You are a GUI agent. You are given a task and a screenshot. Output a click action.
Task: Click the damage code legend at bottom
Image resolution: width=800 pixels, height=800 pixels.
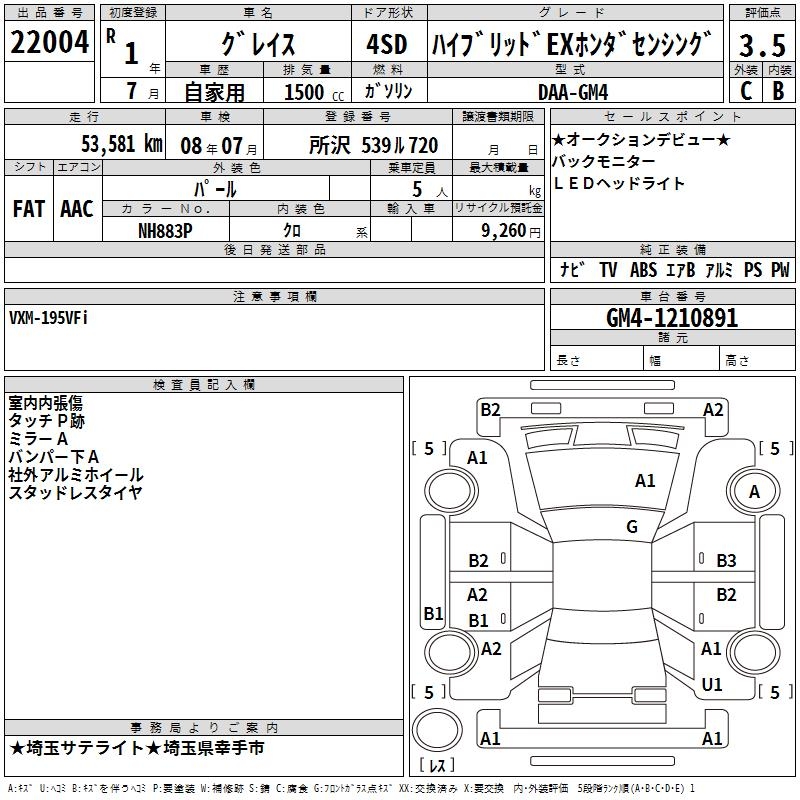click(351, 788)
